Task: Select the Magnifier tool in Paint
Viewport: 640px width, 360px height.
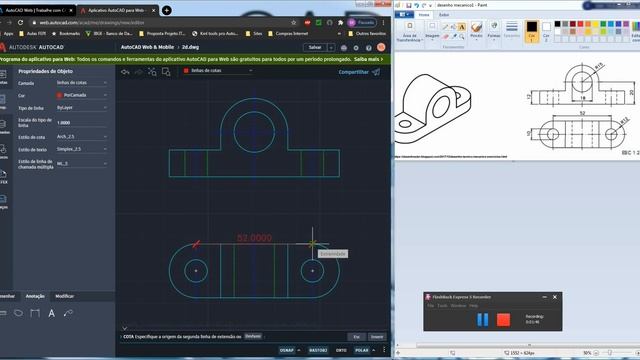Action: [x=462, y=36]
